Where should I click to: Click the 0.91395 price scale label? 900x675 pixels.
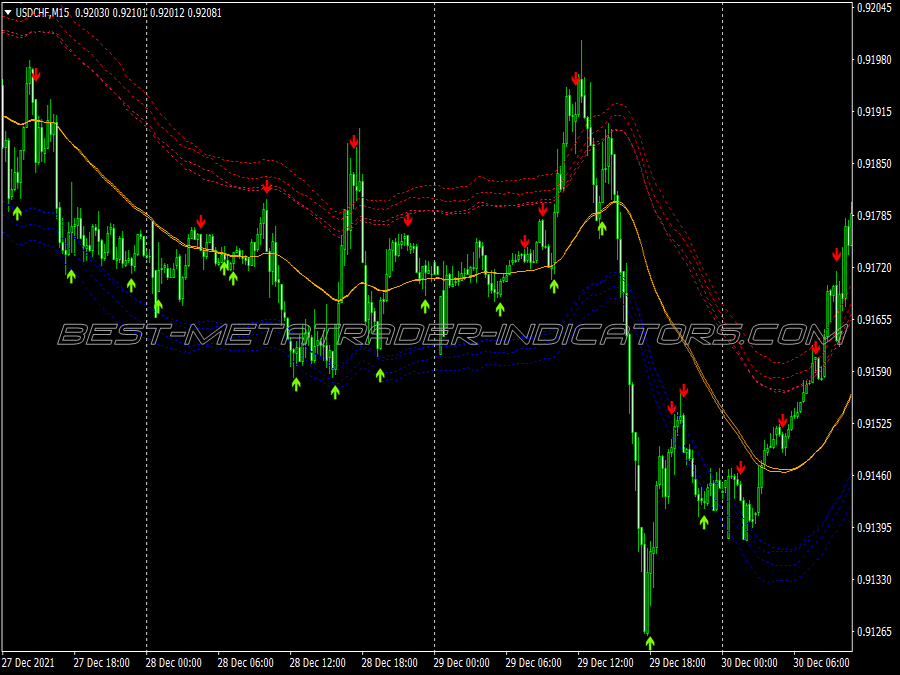tap(874, 527)
